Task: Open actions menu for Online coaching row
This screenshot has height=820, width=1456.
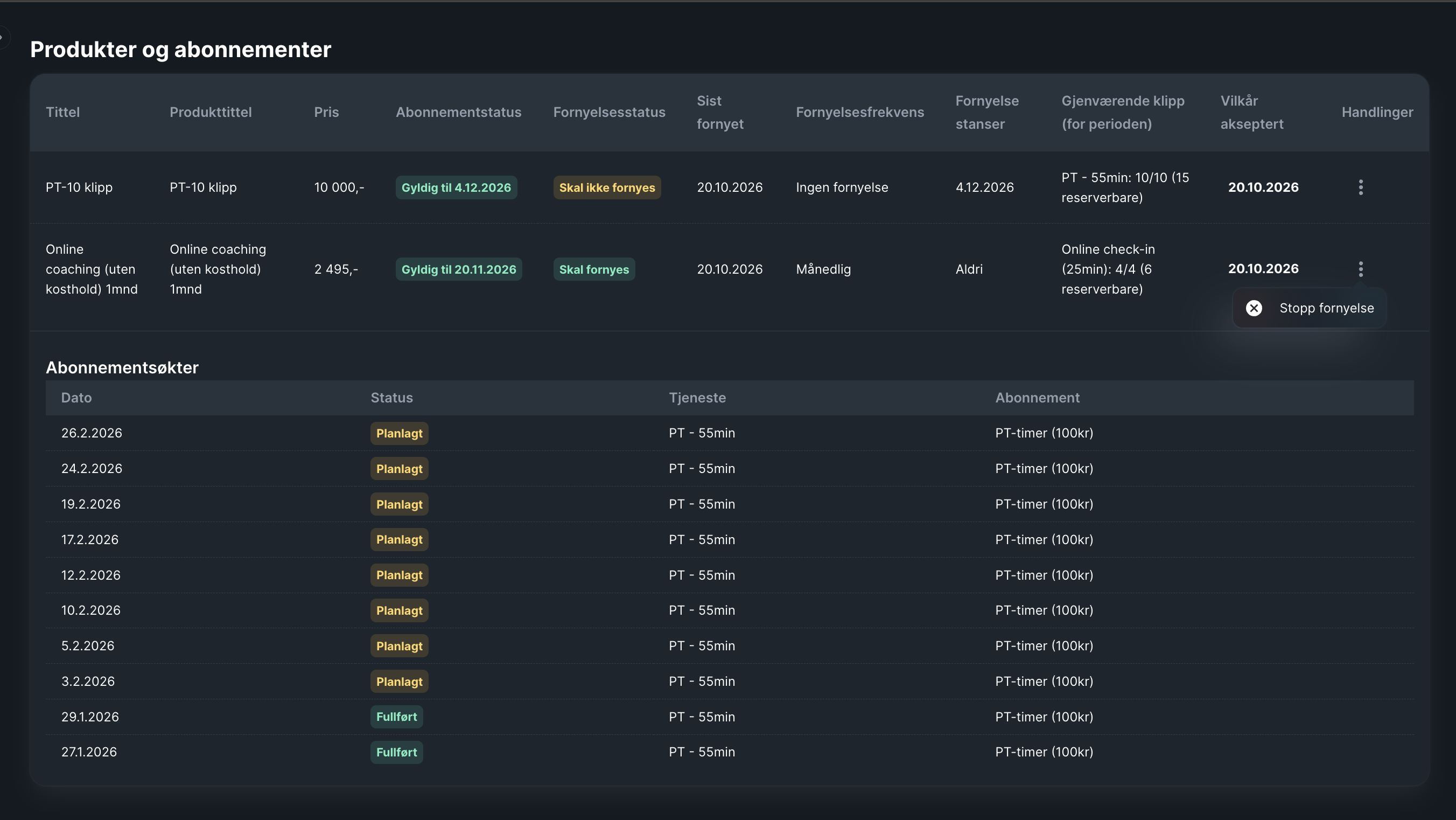Action: [x=1361, y=269]
